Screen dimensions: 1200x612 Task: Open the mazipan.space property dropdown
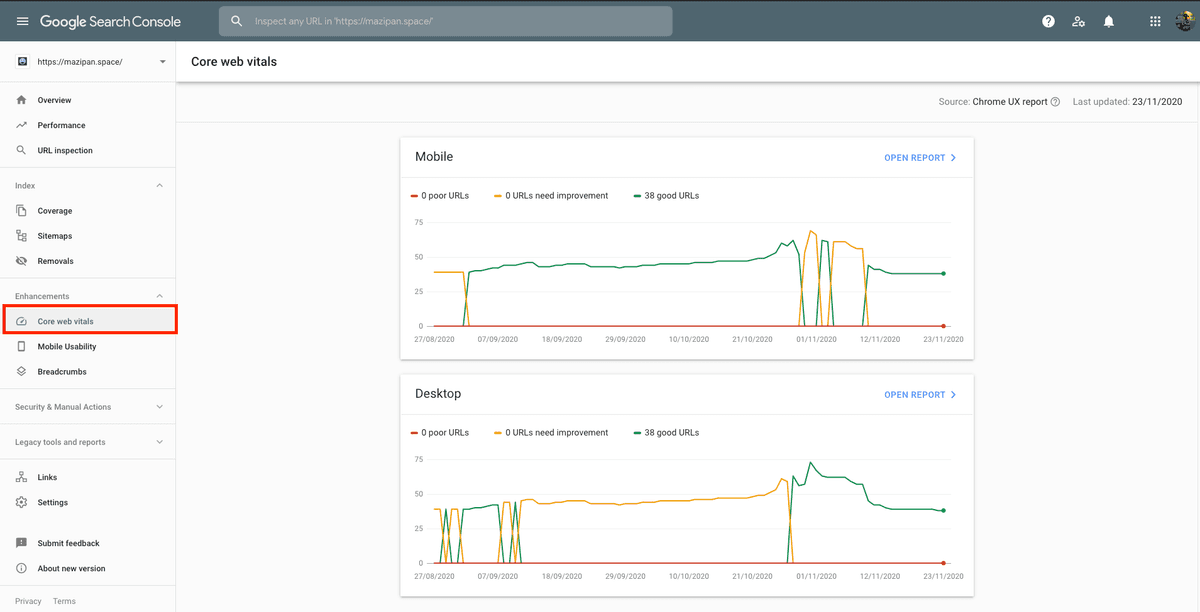click(x=92, y=62)
